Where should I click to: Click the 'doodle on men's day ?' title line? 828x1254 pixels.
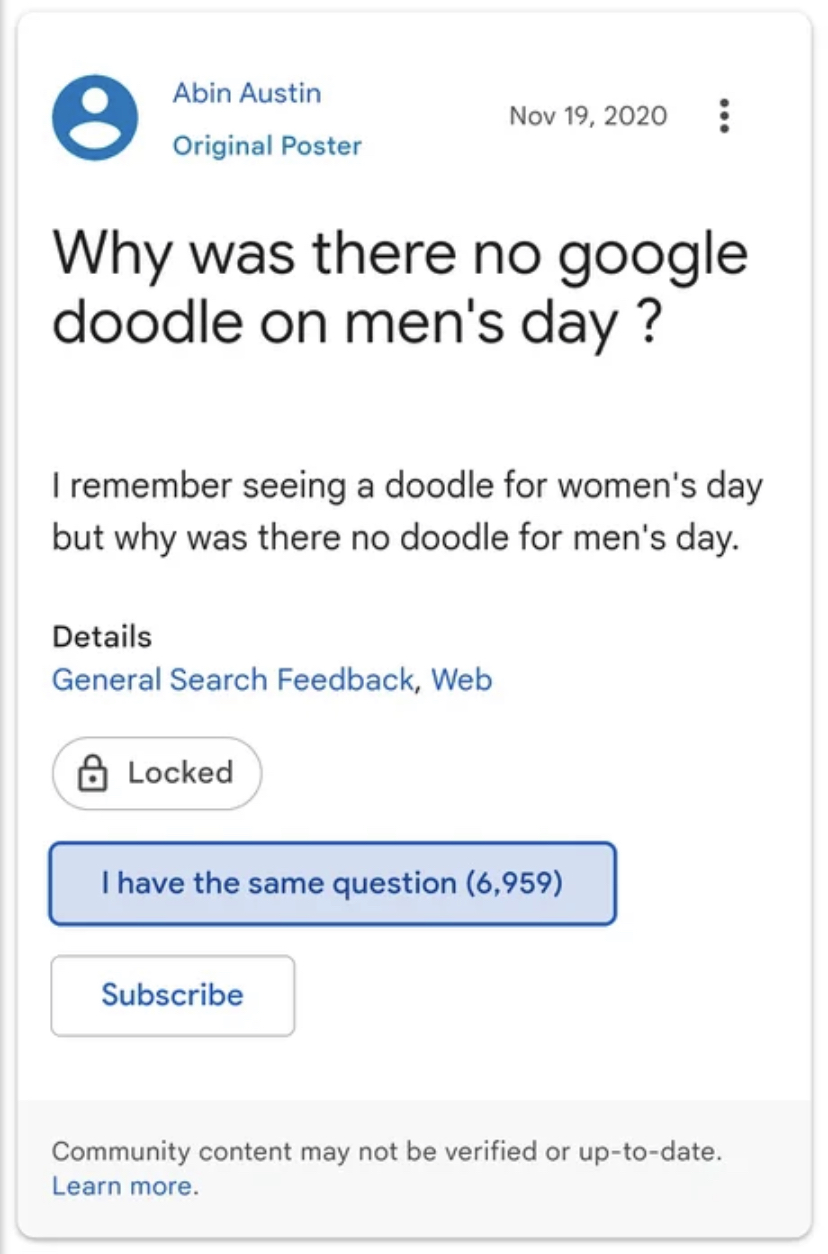coord(356,325)
